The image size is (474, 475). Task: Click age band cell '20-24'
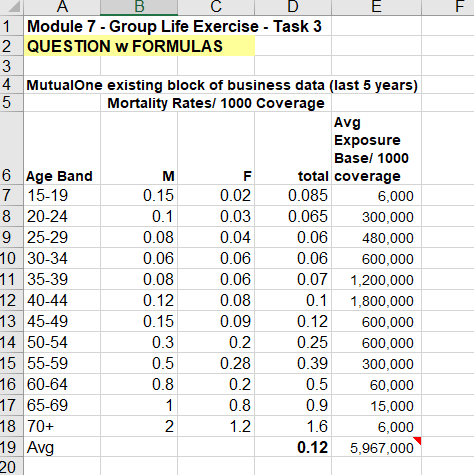pyautogui.click(x=62, y=216)
